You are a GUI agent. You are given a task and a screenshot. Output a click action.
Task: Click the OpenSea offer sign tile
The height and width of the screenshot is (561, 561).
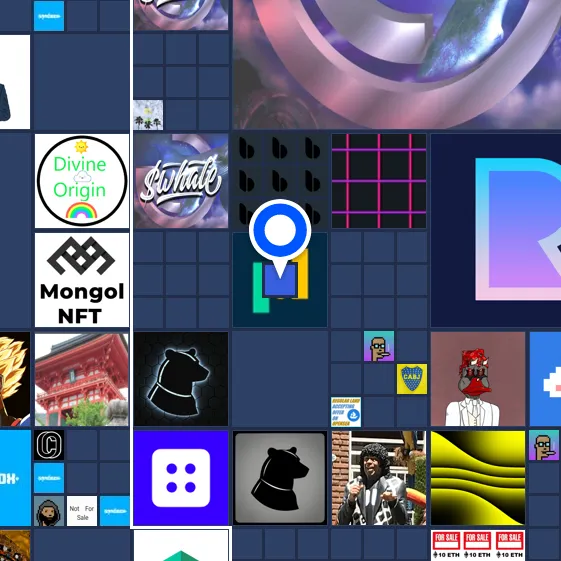coord(346,412)
